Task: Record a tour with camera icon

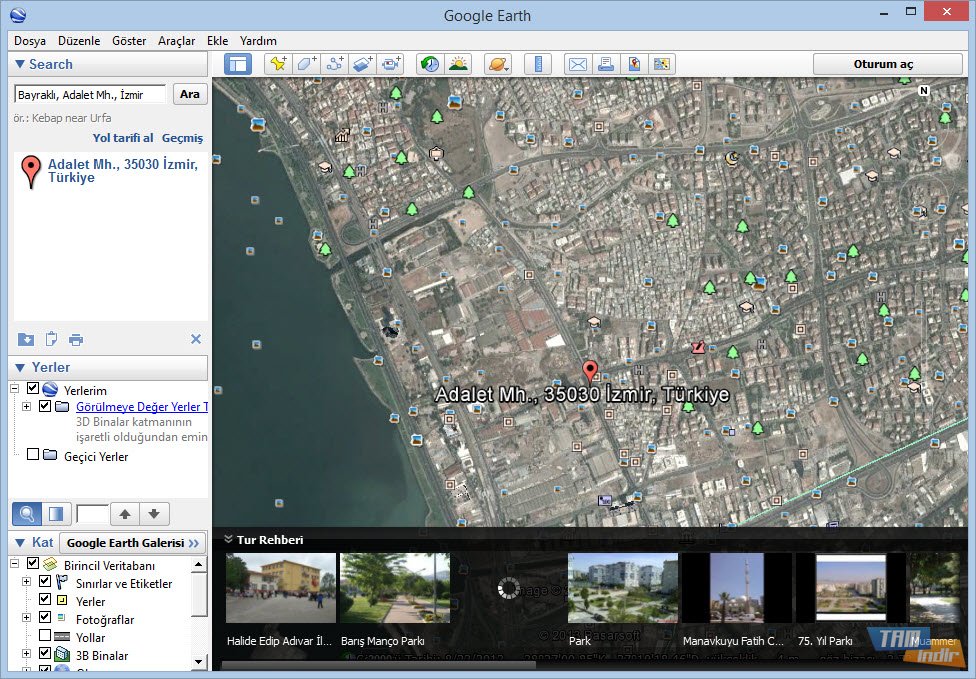Action: [x=391, y=64]
